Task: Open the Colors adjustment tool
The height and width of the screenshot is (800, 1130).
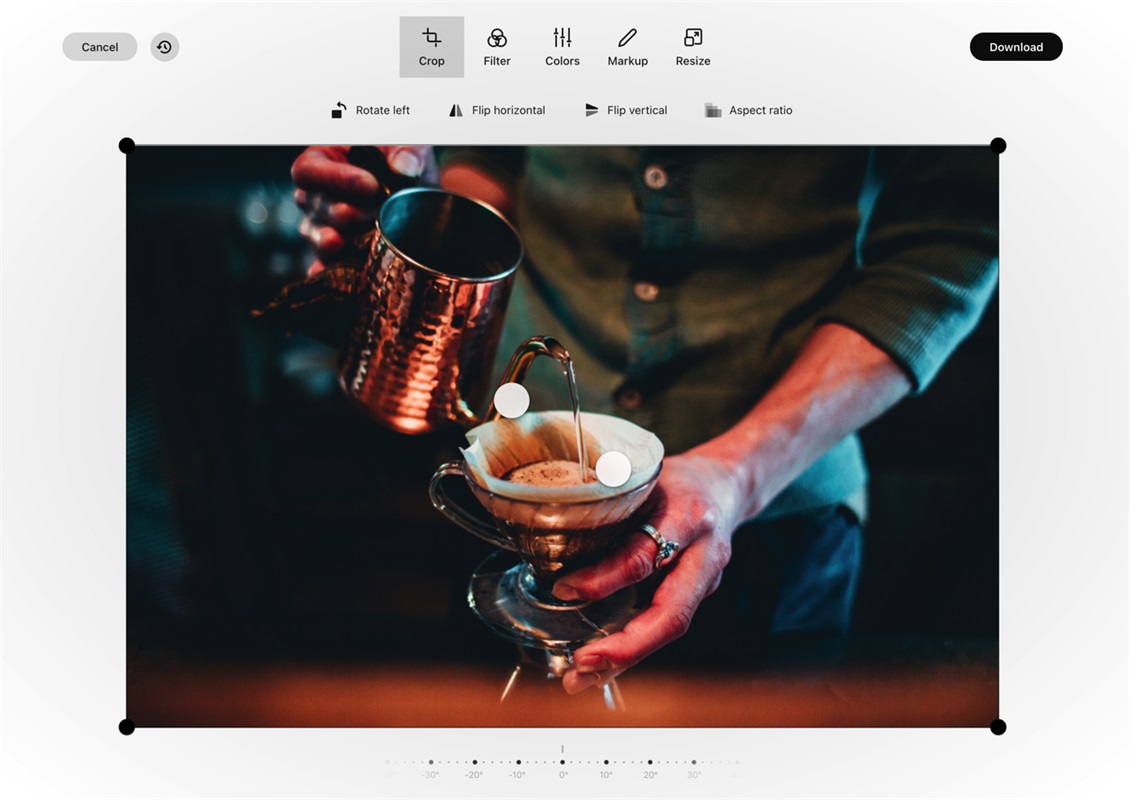Action: [562, 47]
